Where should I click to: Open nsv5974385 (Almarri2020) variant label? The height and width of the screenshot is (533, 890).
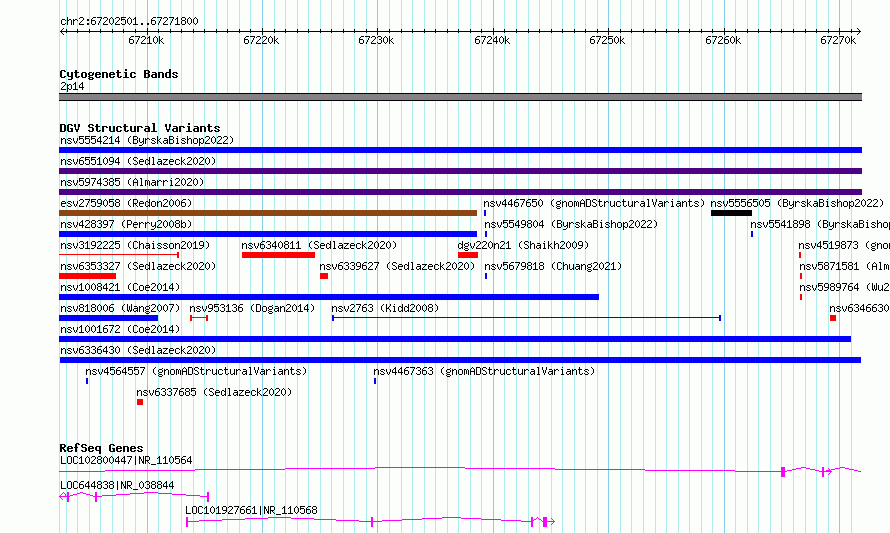click(132, 182)
